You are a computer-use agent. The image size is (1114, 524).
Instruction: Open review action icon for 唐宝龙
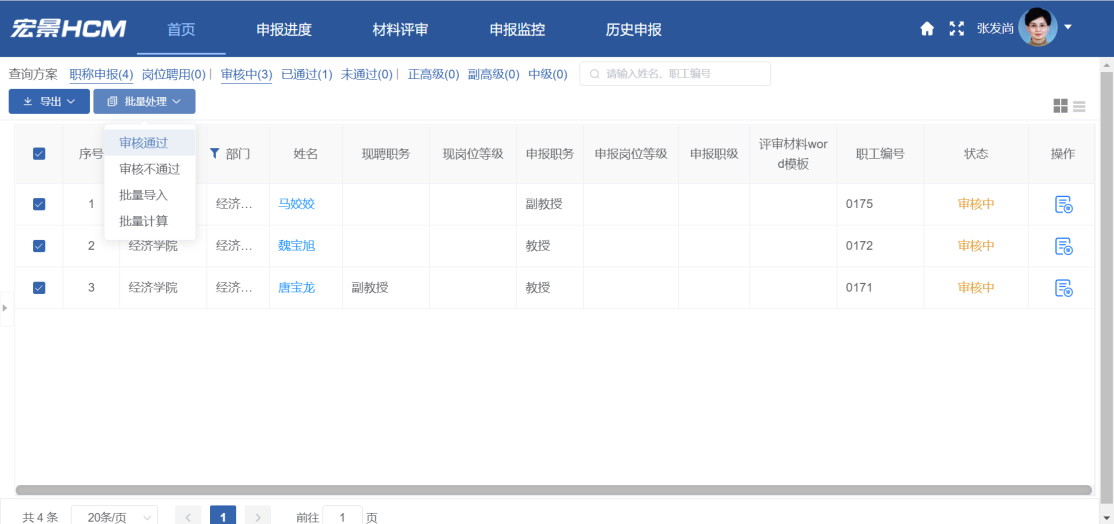[1063, 288]
